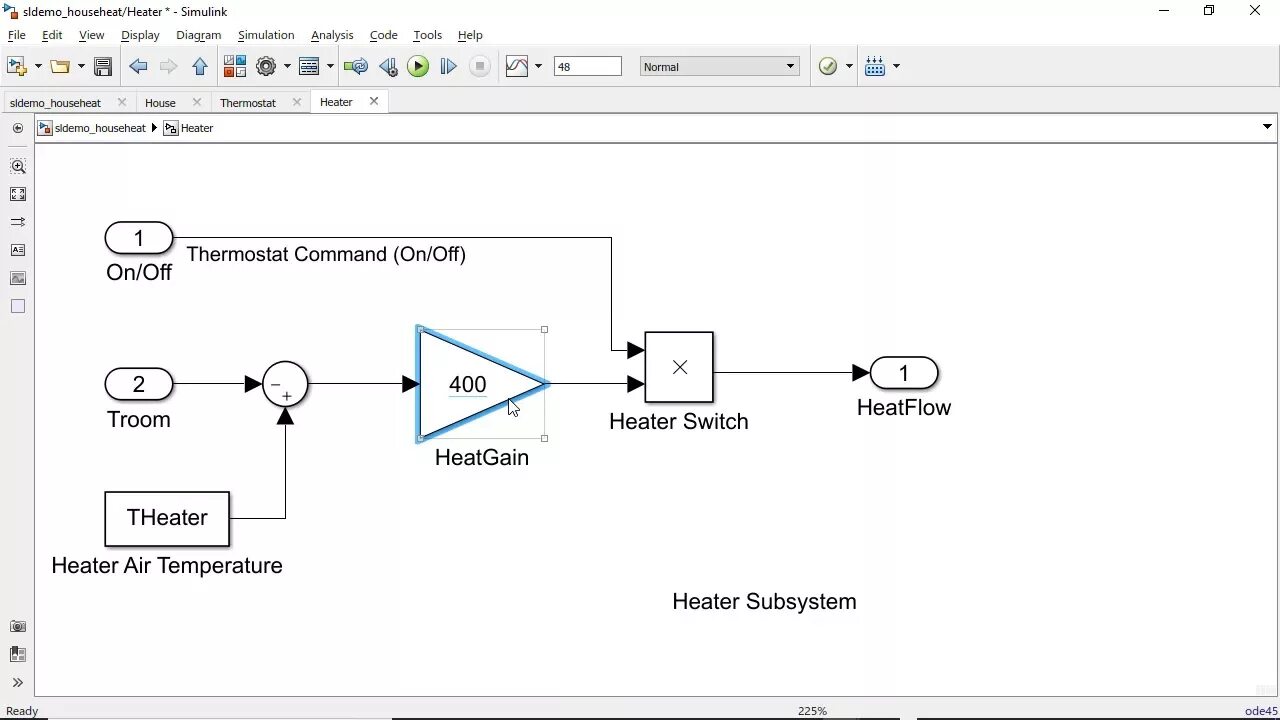1280x720 pixels.
Task: Run the simulation with the Play button
Action: pos(418,66)
